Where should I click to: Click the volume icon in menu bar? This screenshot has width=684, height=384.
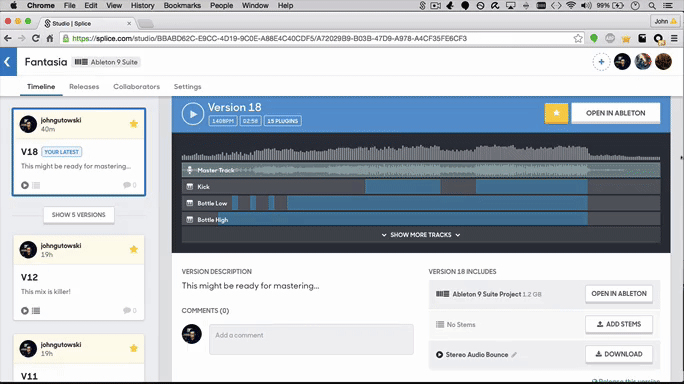(x=586, y=6)
